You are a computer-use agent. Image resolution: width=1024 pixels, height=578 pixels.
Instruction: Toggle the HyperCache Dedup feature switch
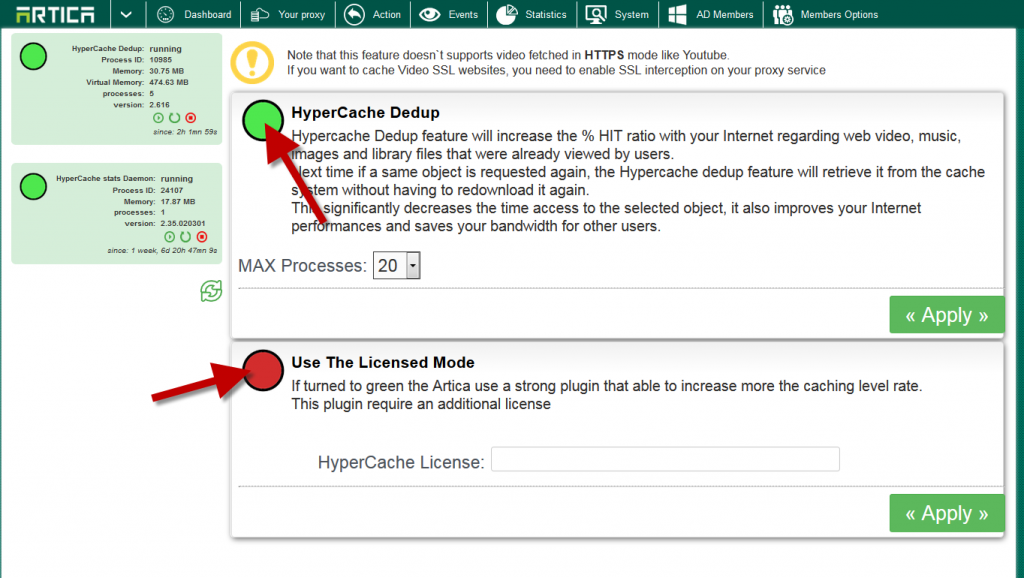(263, 120)
